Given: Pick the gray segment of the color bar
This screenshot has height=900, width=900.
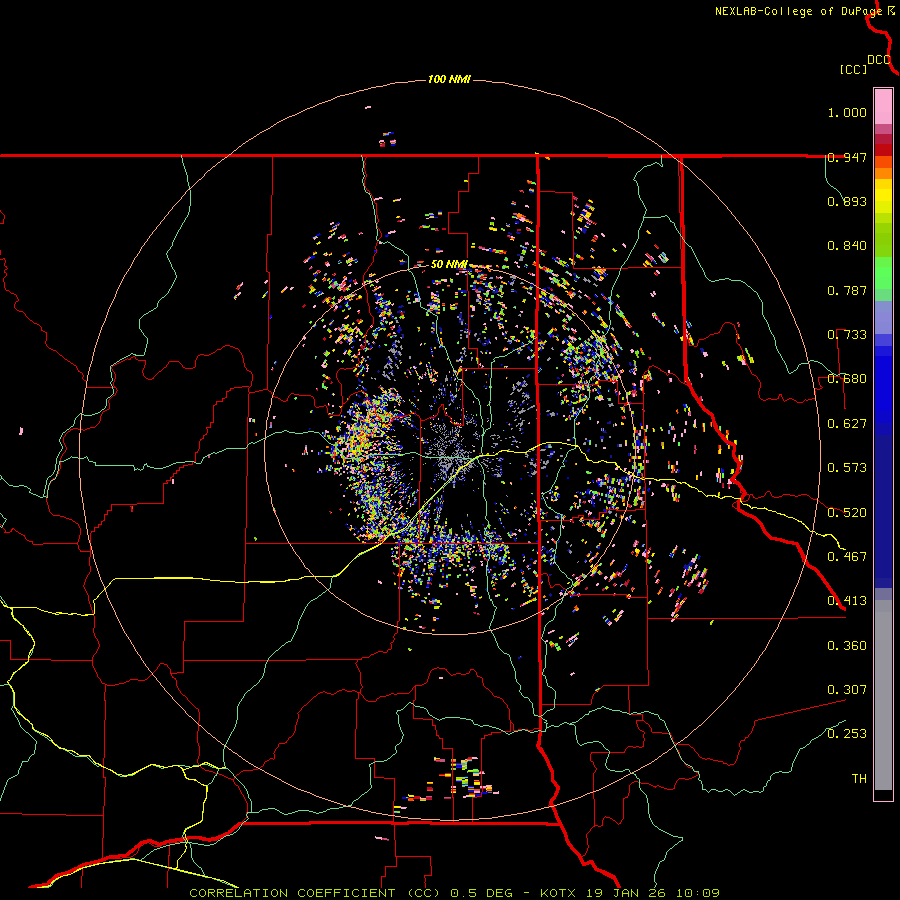Looking at the screenshot, I should coord(883,695).
